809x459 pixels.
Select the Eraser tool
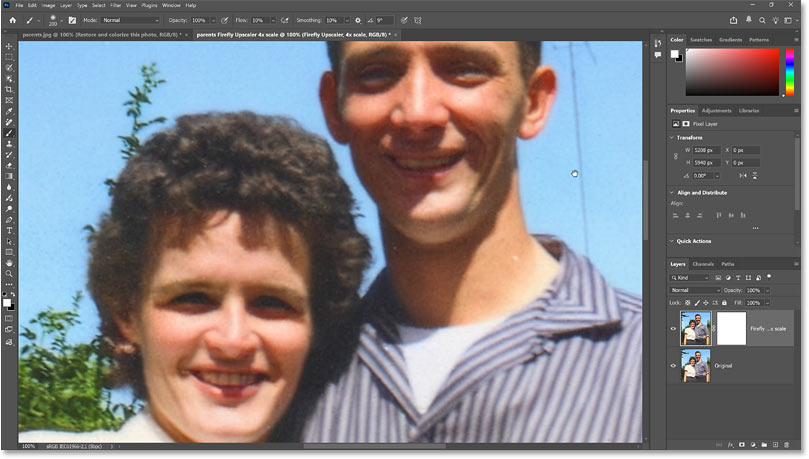coord(9,166)
